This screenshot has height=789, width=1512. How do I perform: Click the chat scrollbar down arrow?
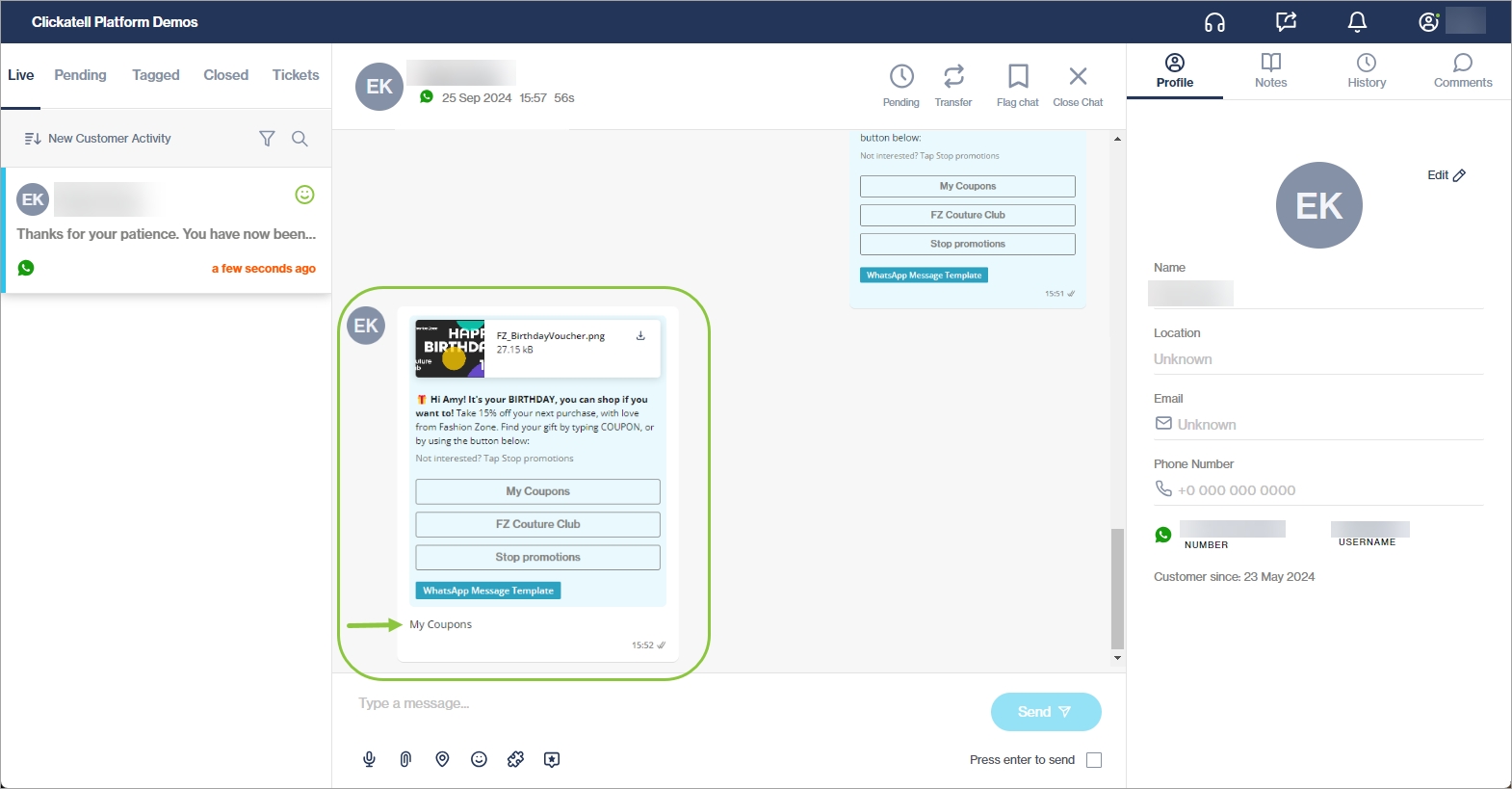click(x=1117, y=658)
